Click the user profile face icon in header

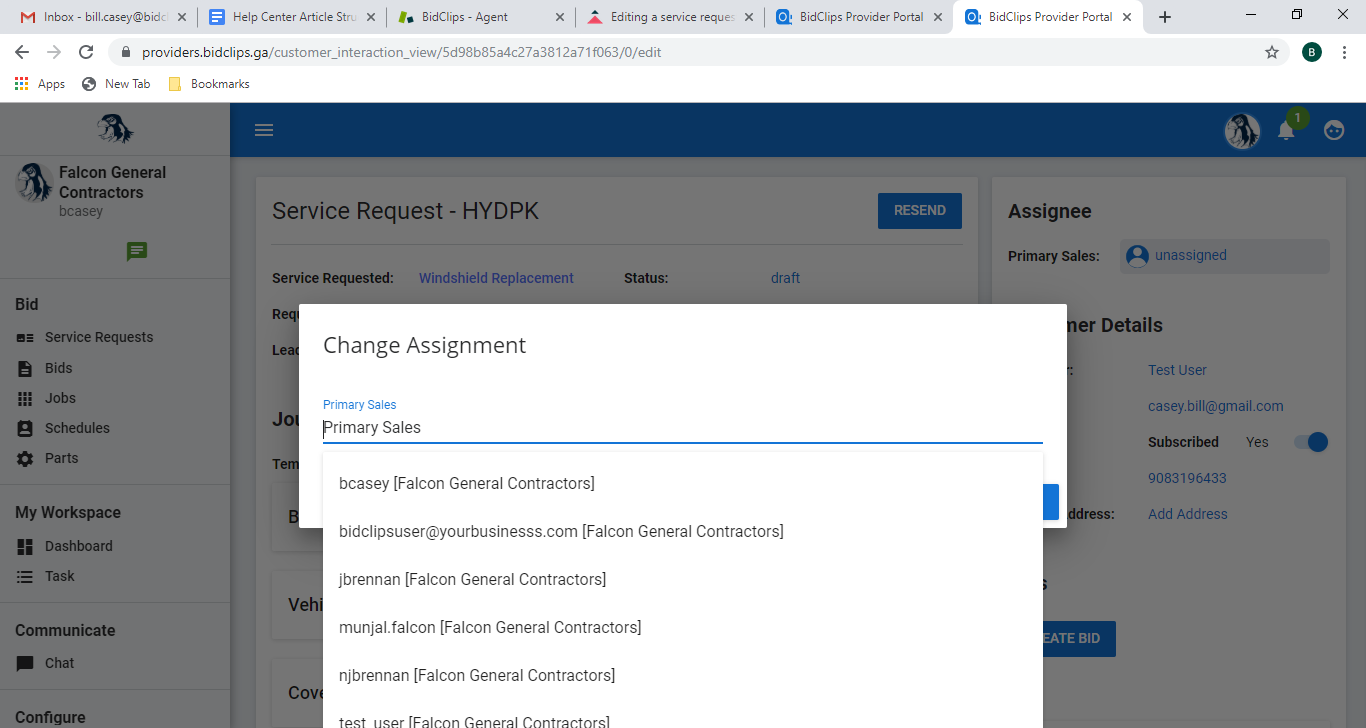pos(1334,130)
